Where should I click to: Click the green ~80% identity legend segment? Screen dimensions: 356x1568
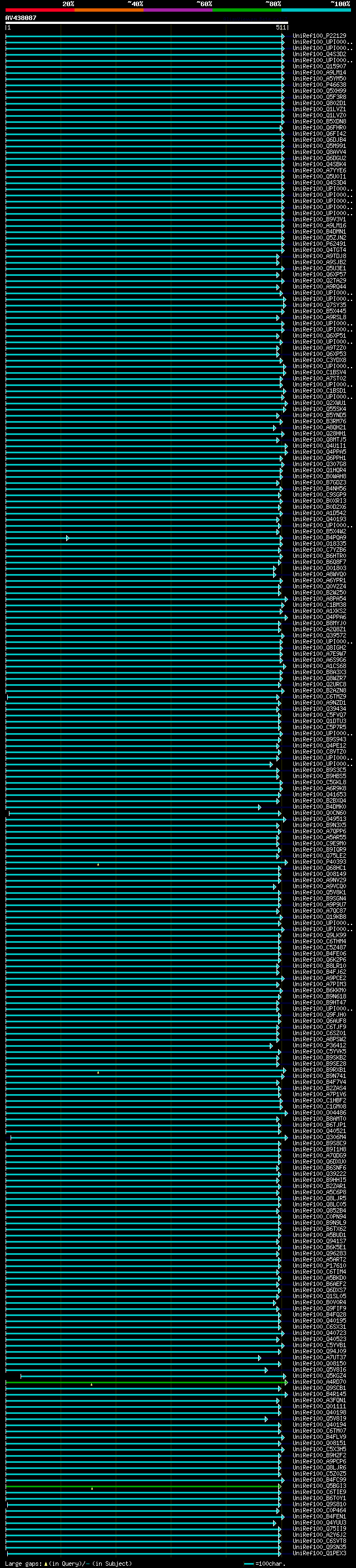point(247,10)
